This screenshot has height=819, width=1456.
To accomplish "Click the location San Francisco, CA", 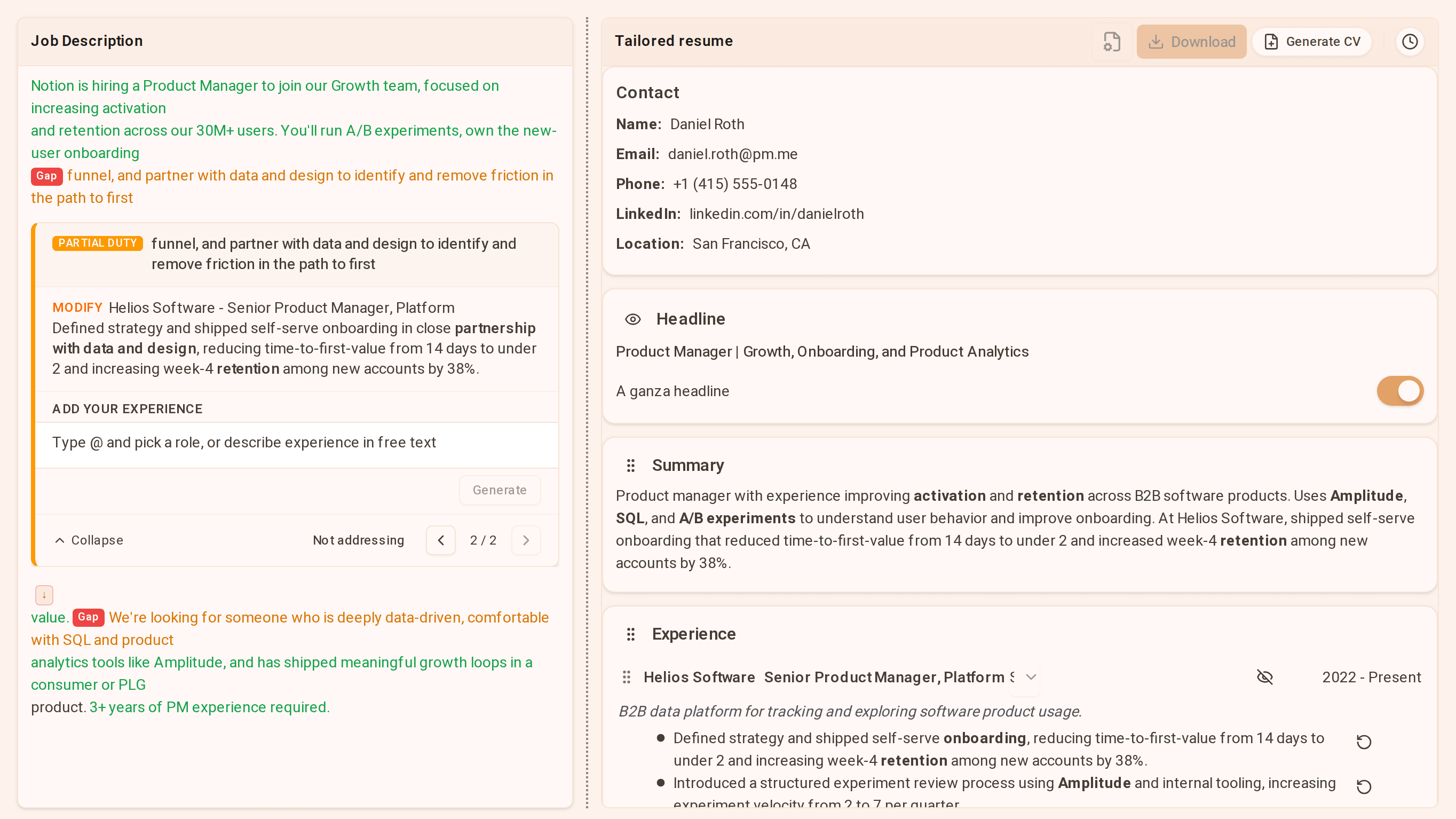I will 751,244.
